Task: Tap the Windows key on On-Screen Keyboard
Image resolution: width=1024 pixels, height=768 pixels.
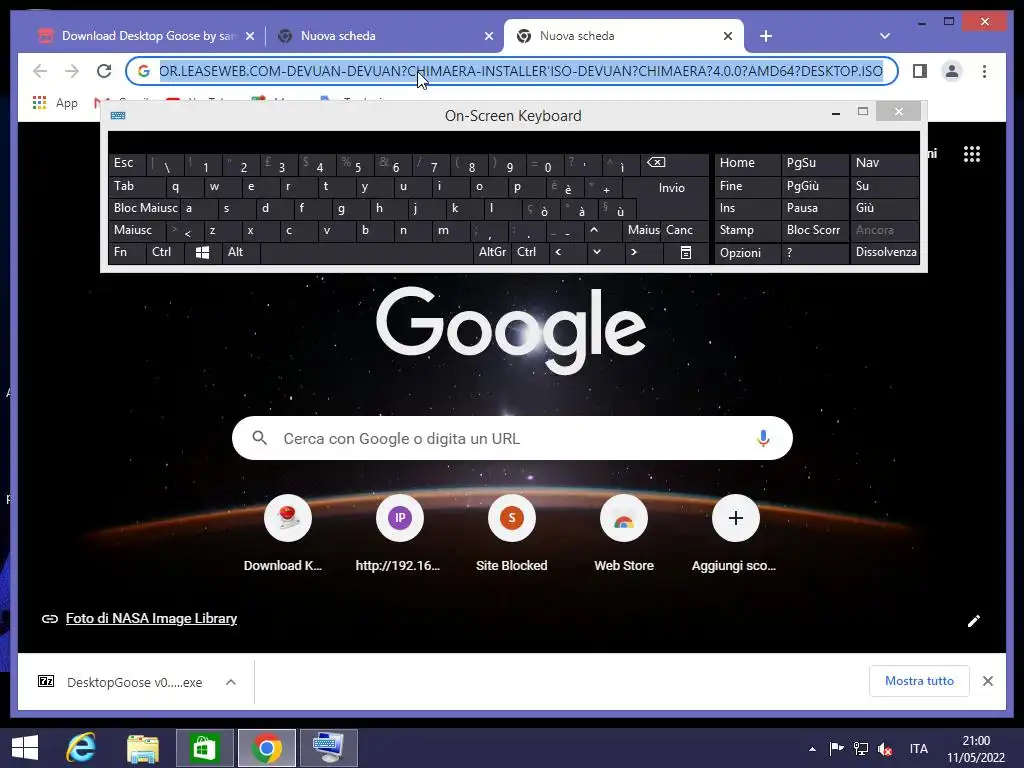Action: 202,252
